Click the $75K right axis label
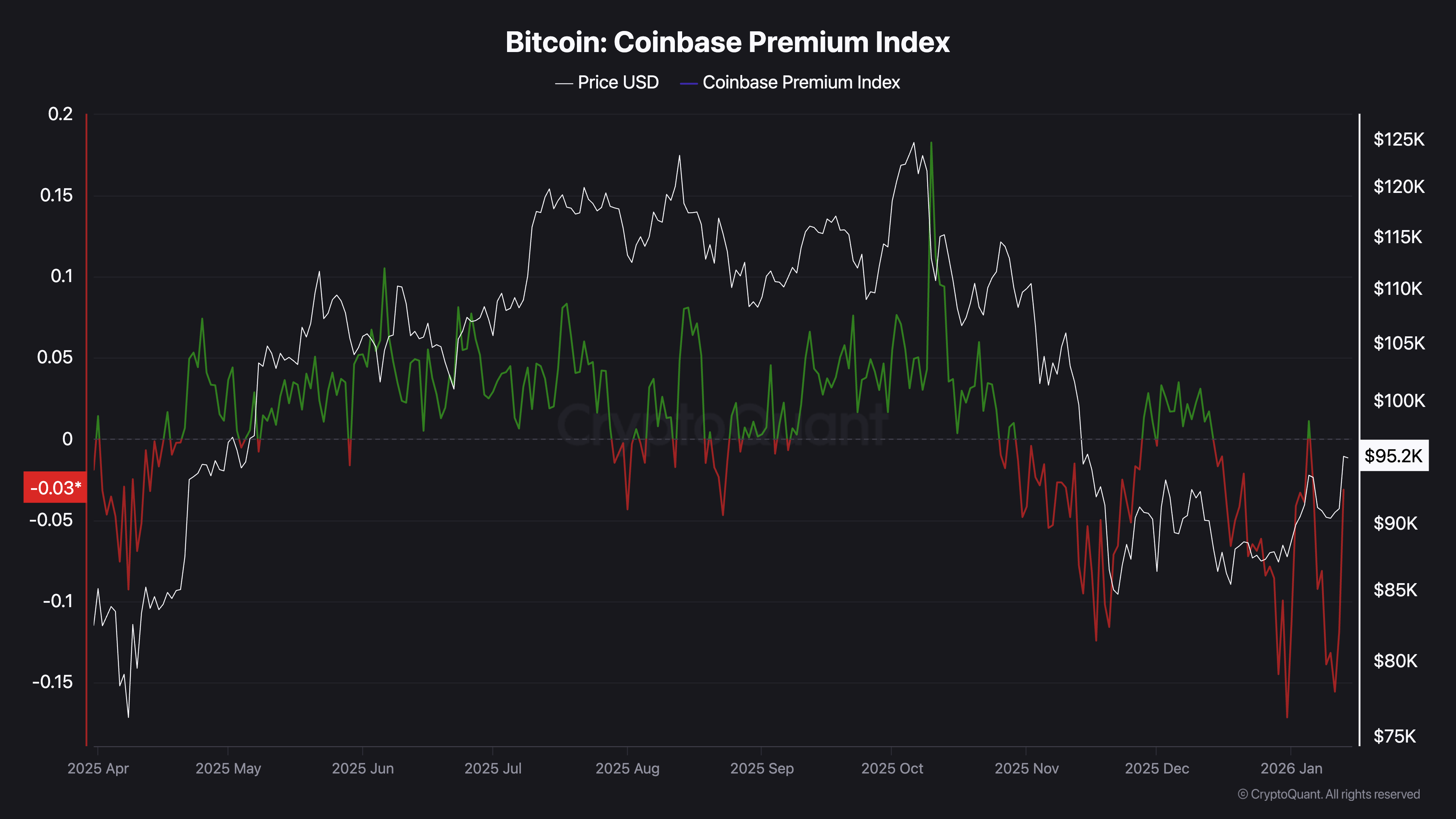 coord(1395,736)
